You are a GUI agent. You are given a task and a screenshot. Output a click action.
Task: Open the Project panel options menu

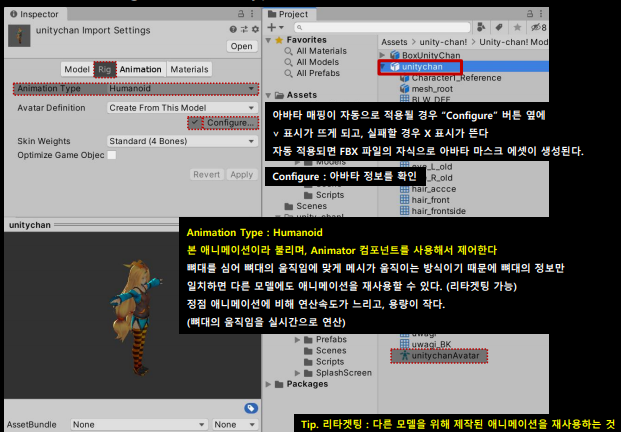click(541, 14)
